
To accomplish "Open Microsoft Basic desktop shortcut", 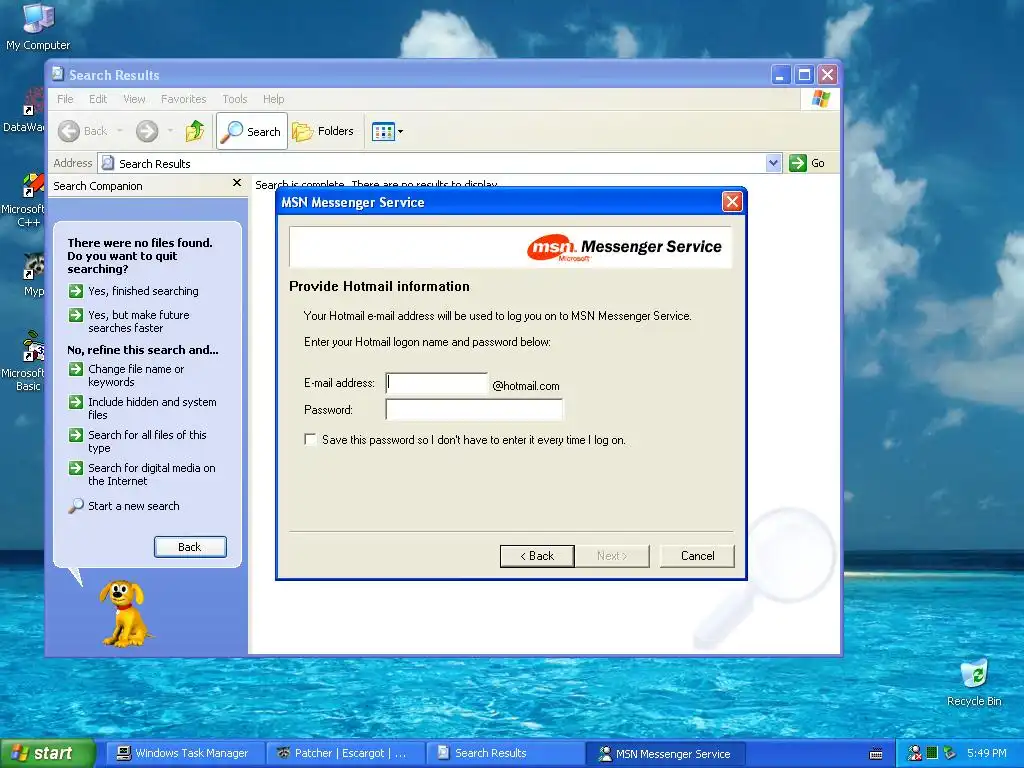I will click(x=24, y=361).
